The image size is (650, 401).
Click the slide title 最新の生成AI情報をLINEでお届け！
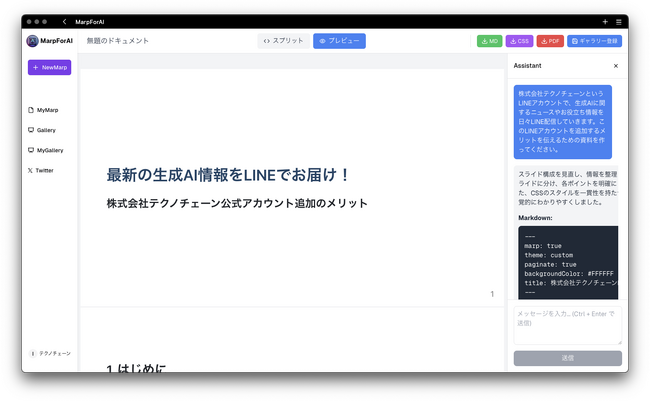[228, 175]
